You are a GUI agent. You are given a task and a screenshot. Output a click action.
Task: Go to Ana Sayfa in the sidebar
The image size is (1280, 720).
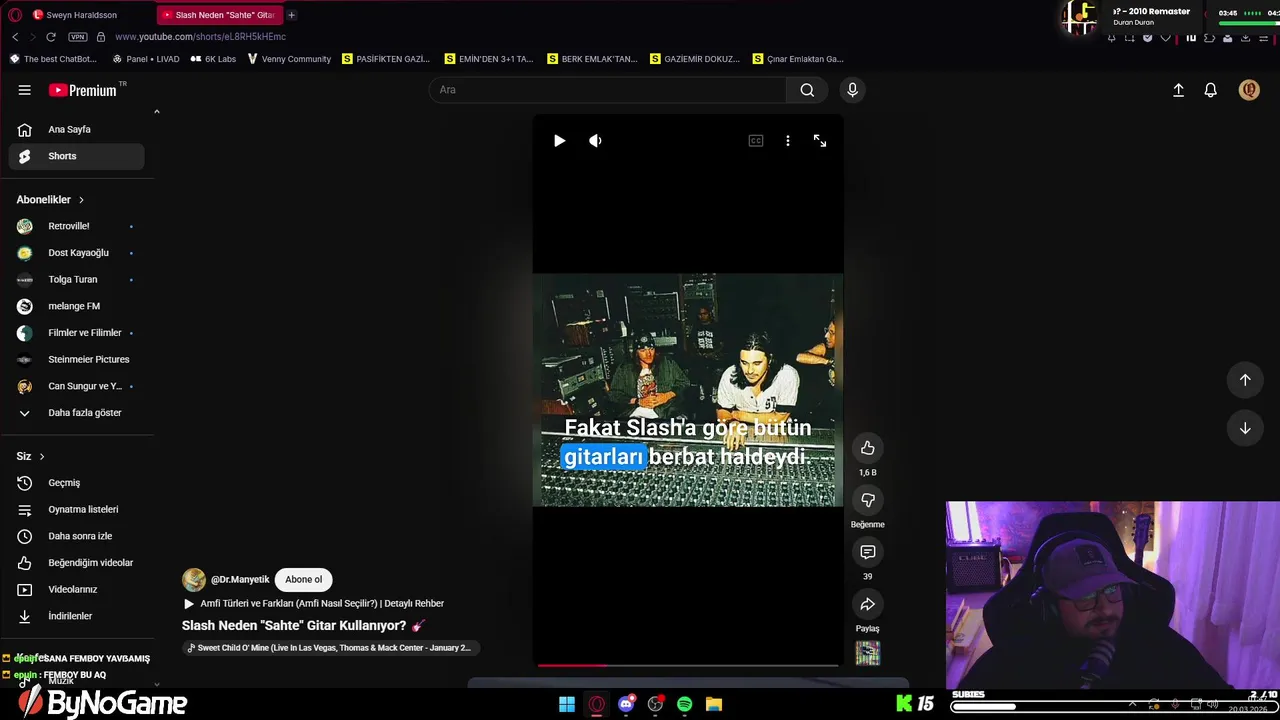pyautogui.click(x=76, y=129)
